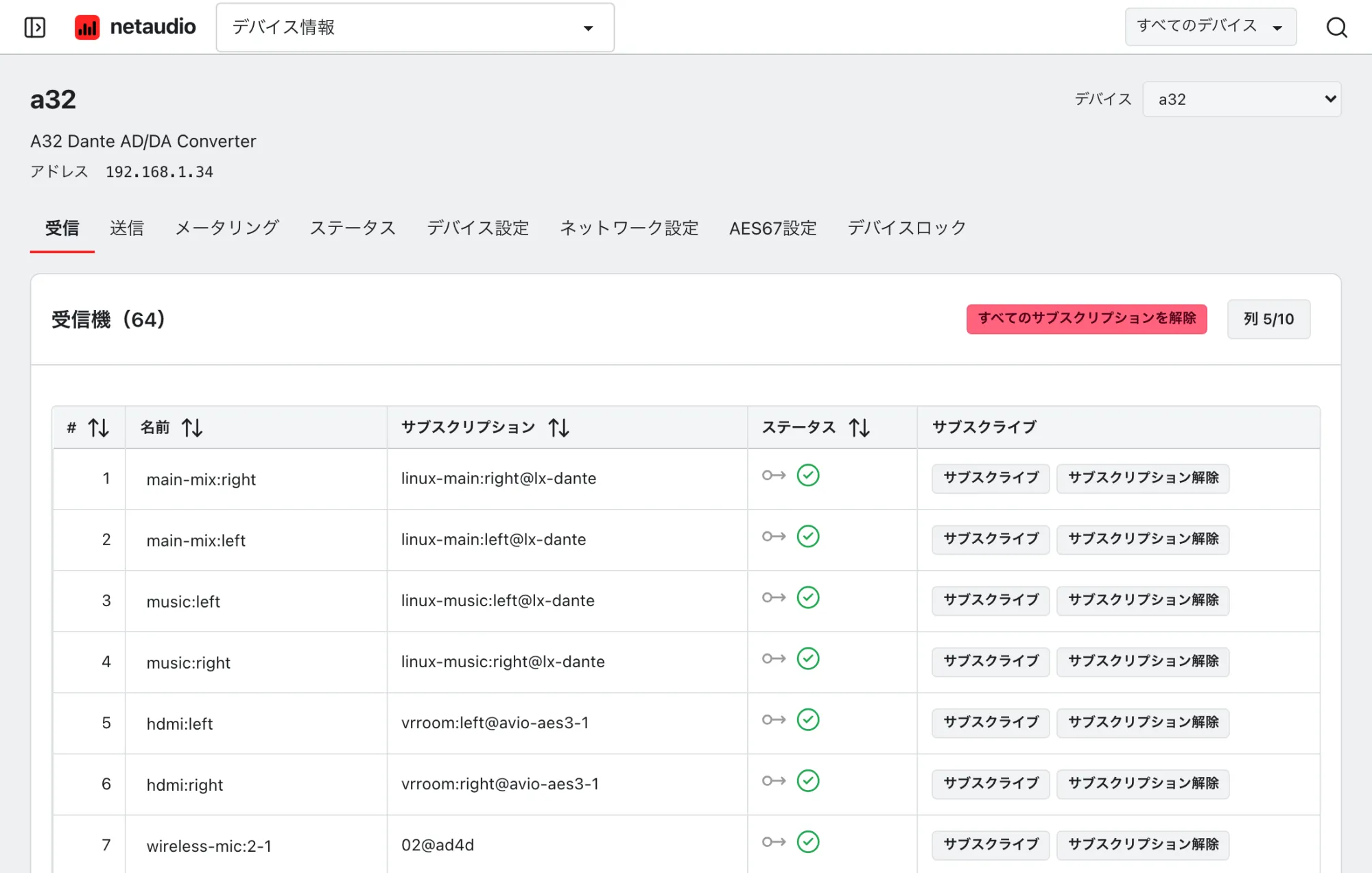Click サブスクリプション解除 for music:right

click(x=1143, y=661)
